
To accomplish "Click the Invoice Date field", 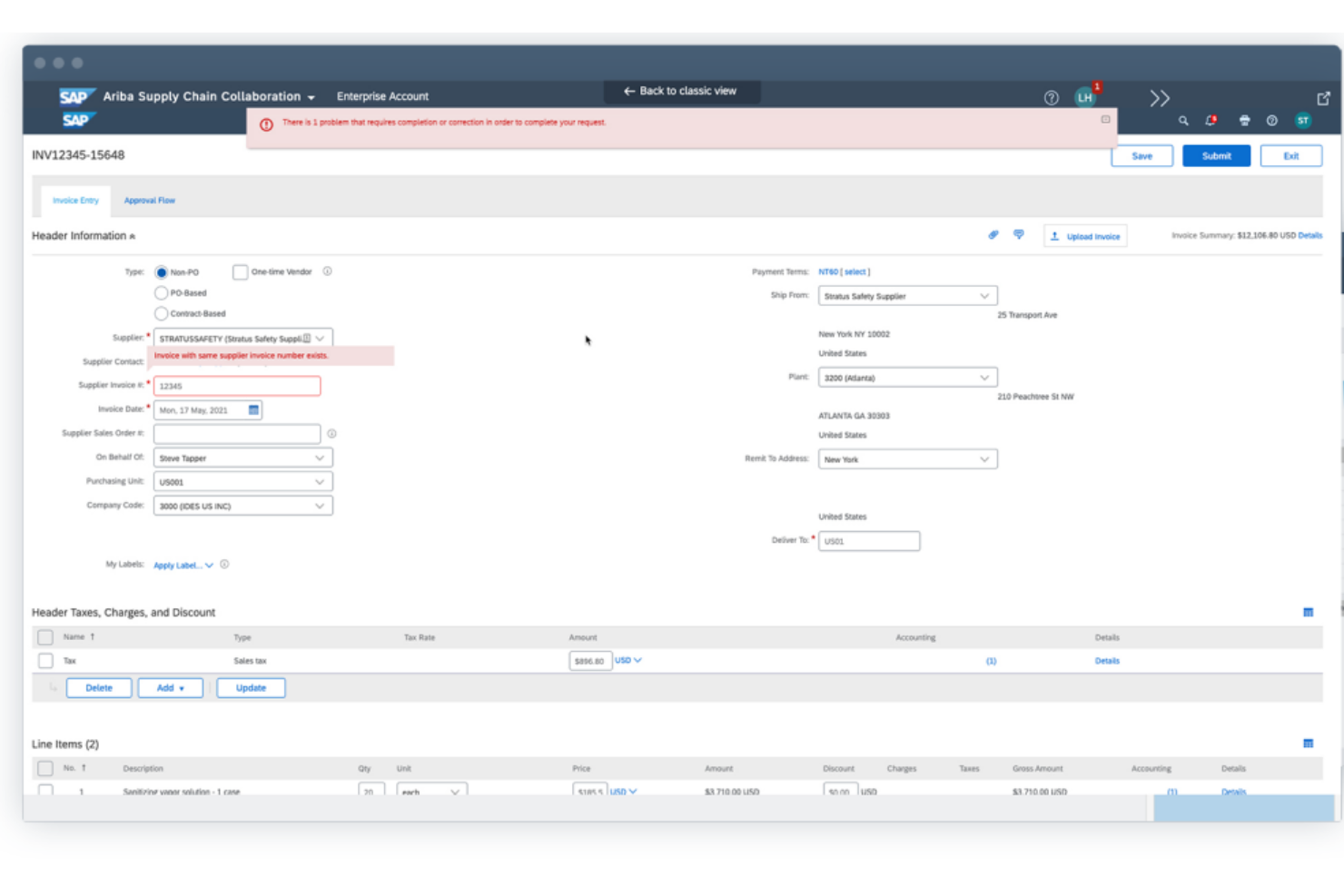I will click(x=208, y=410).
